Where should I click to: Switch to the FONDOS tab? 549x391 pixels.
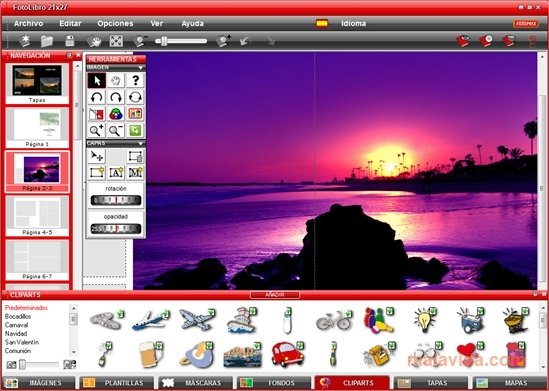click(x=274, y=383)
